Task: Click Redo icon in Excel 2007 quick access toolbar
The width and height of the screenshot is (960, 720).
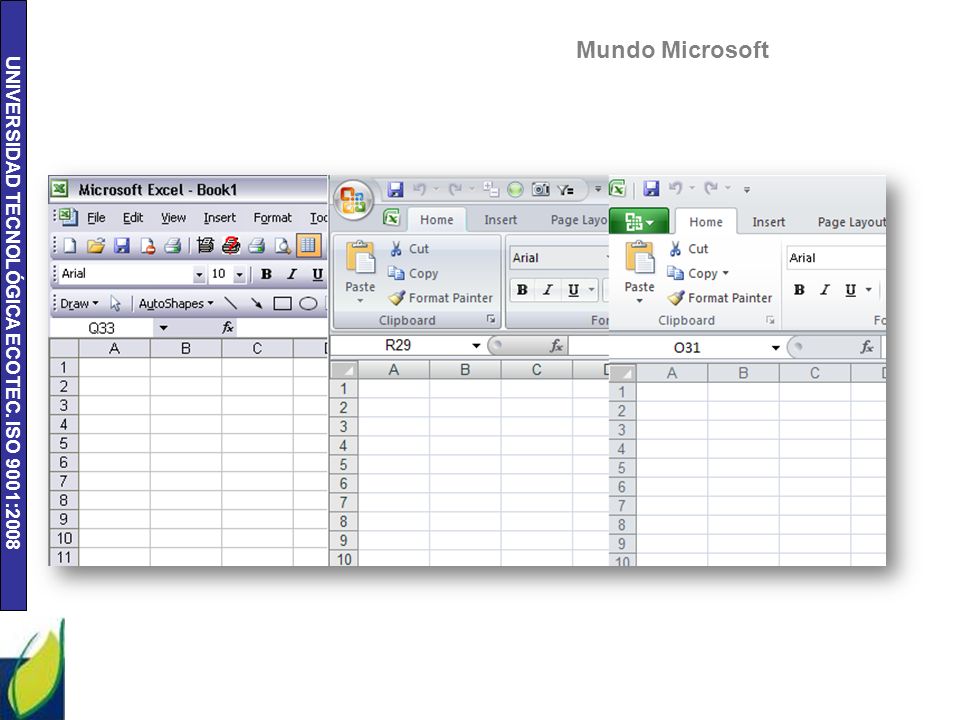Action: 456,189
